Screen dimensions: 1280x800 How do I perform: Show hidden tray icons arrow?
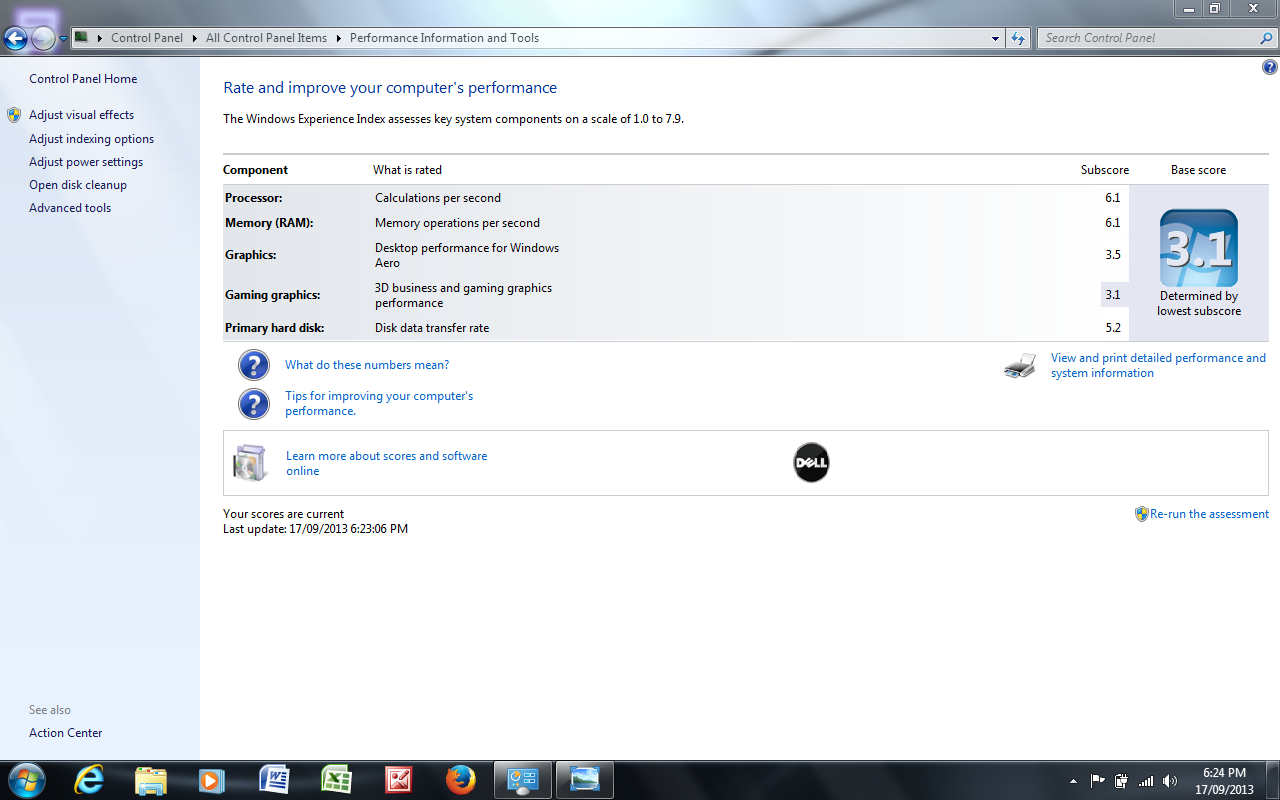tap(1073, 781)
